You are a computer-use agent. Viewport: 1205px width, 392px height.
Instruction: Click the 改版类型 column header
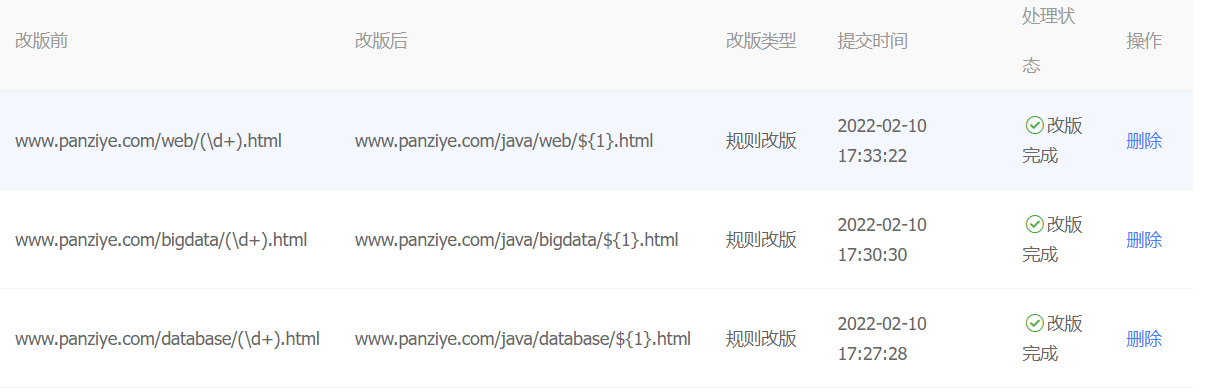point(761,41)
